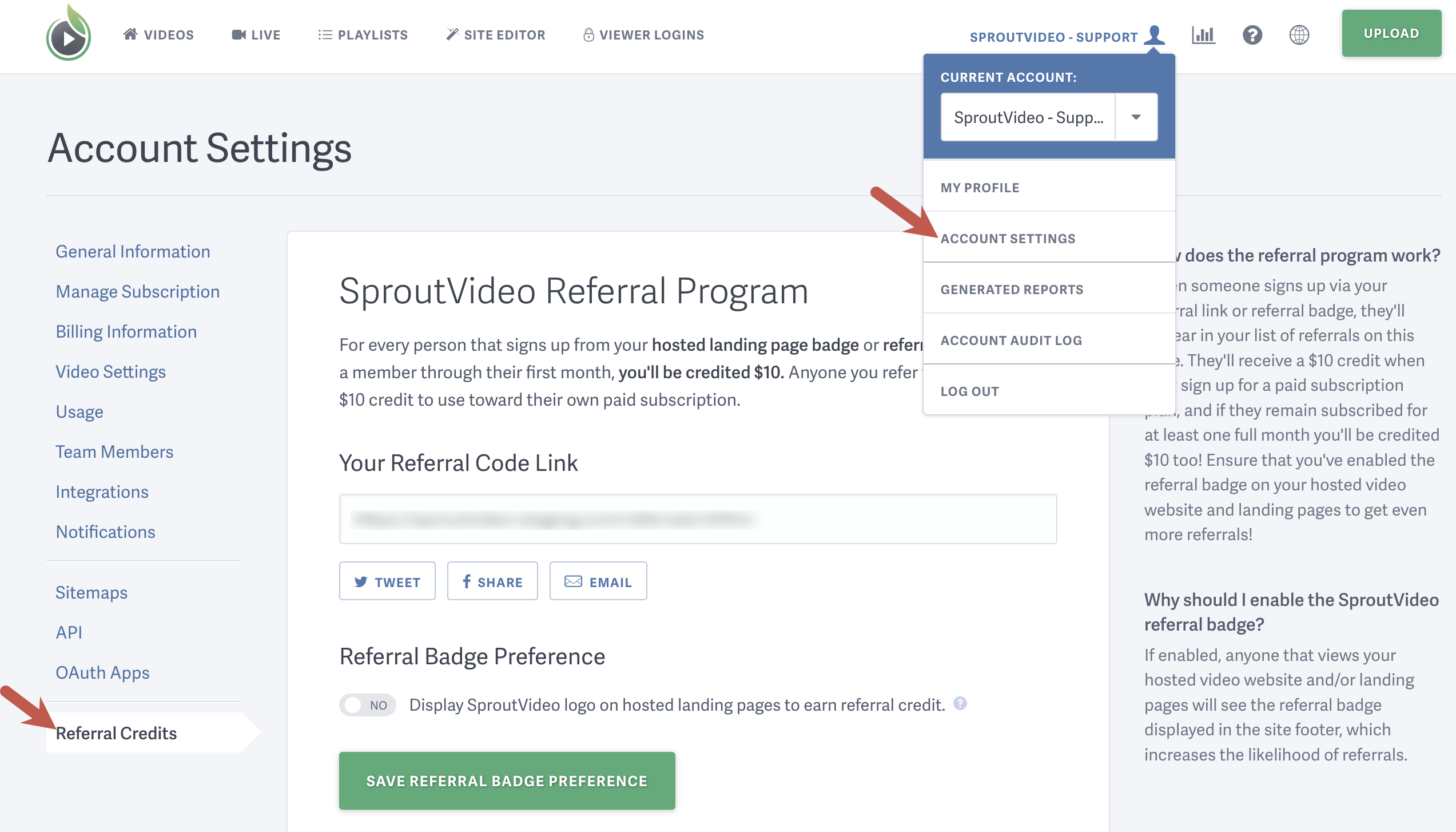Click the Tweet referral code button
Image resolution: width=1456 pixels, height=832 pixels.
[387, 582]
